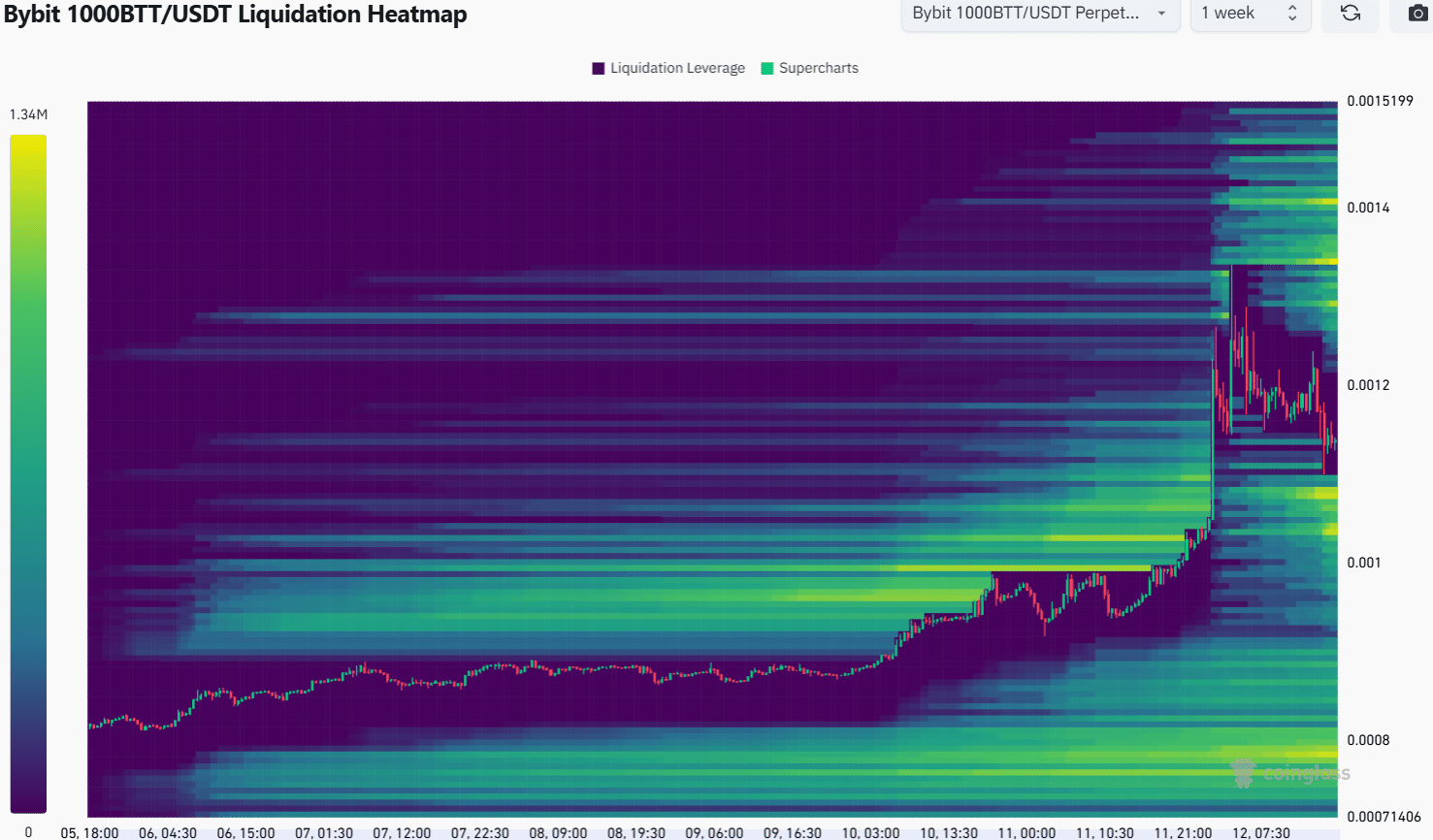The height and width of the screenshot is (840, 1433).
Task: Click the camera screenshot icon
Action: click(x=1417, y=14)
